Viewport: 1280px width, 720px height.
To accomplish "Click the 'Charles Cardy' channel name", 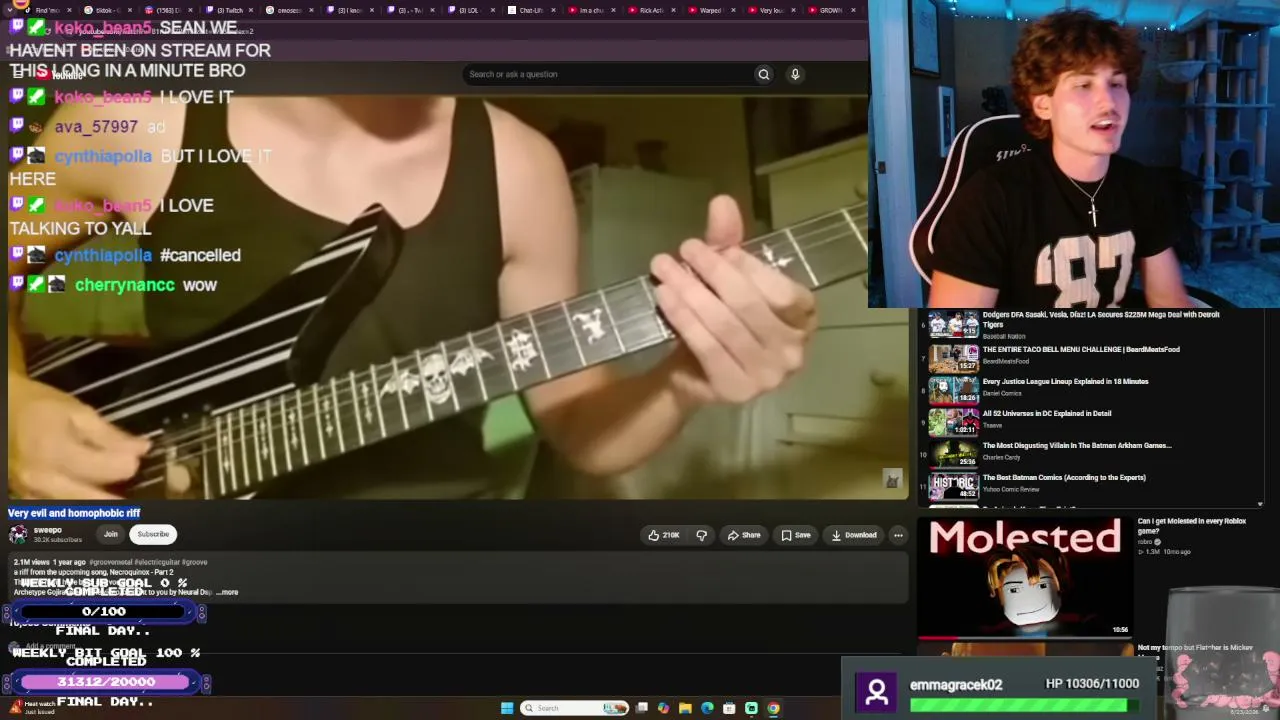I will click(x=1001, y=457).
